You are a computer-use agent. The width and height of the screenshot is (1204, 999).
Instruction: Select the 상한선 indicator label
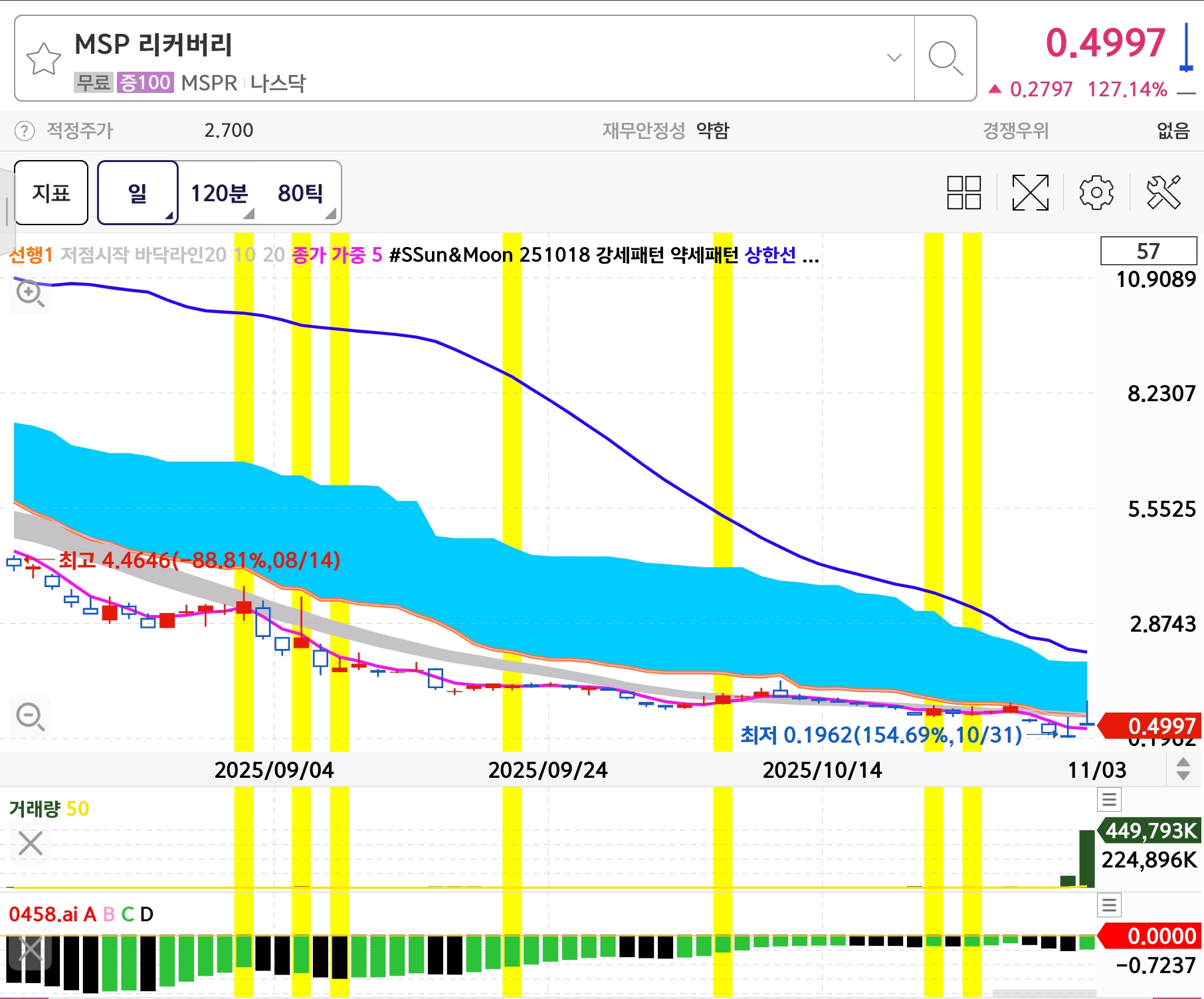coord(770,254)
